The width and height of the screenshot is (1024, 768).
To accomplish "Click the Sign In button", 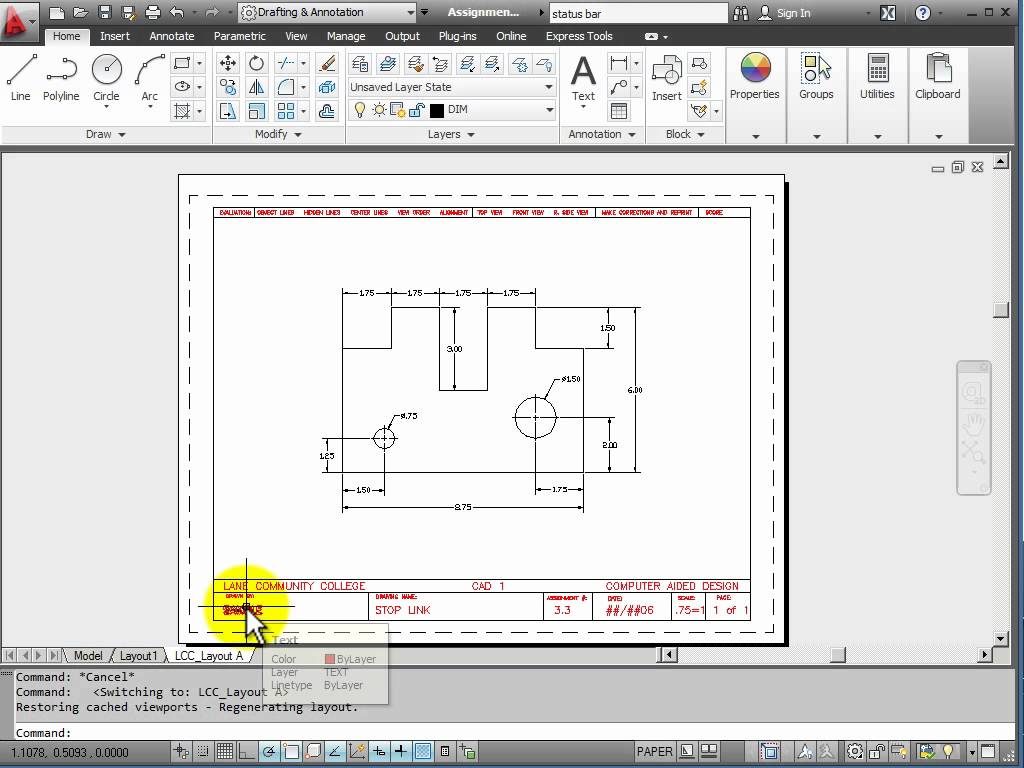I will [x=784, y=13].
